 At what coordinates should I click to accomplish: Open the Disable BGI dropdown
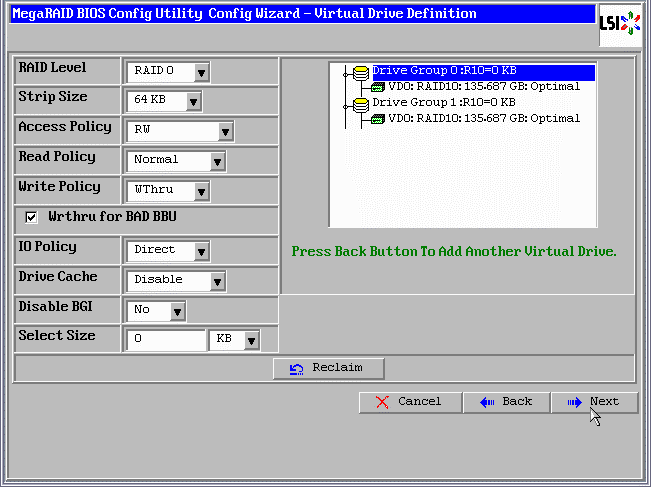pyautogui.click(x=177, y=311)
